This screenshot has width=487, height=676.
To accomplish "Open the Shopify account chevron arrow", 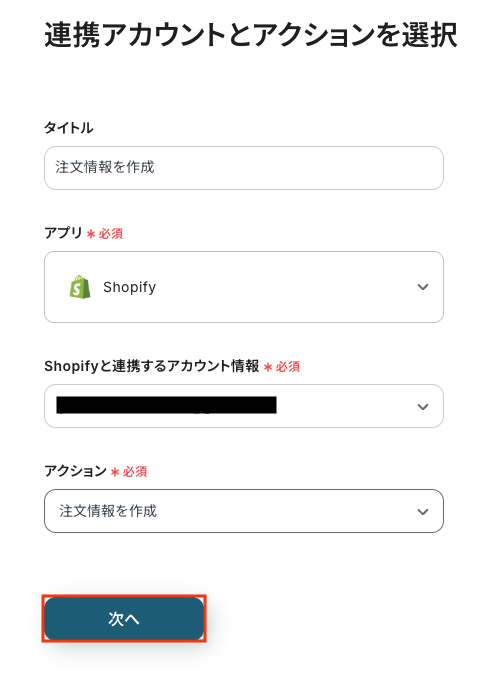I will click(423, 407).
